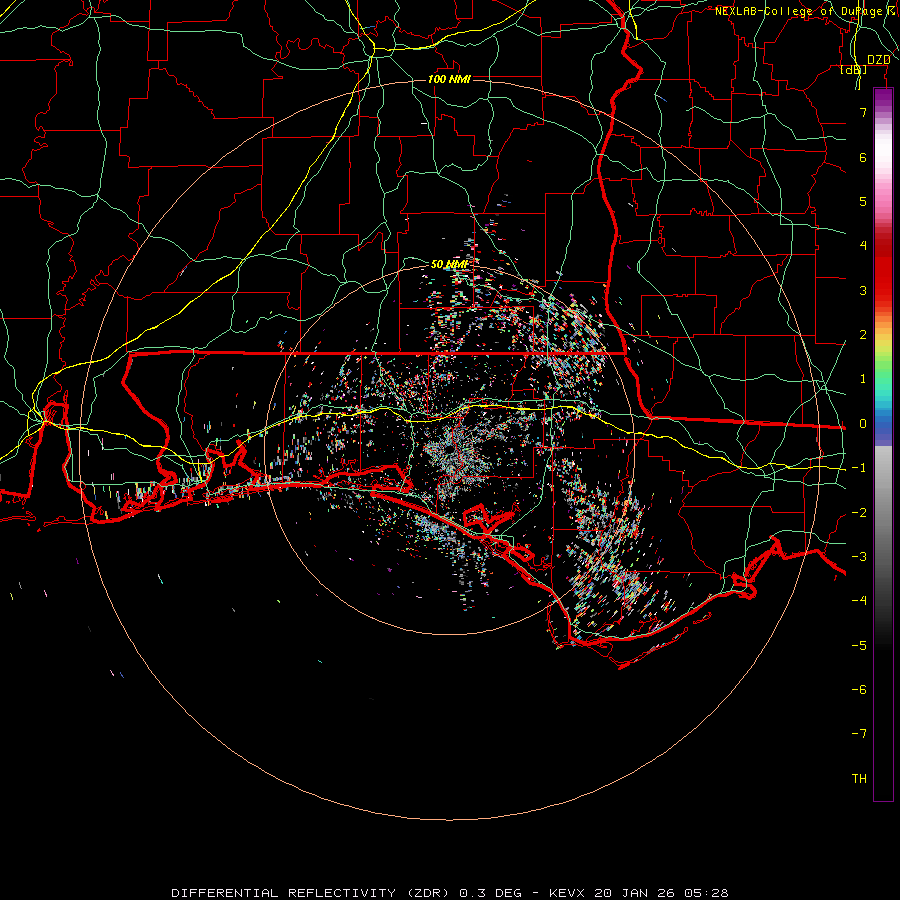The width and height of the screenshot is (900, 900).
Task: Click the [dB] units label
Action: coord(854,69)
